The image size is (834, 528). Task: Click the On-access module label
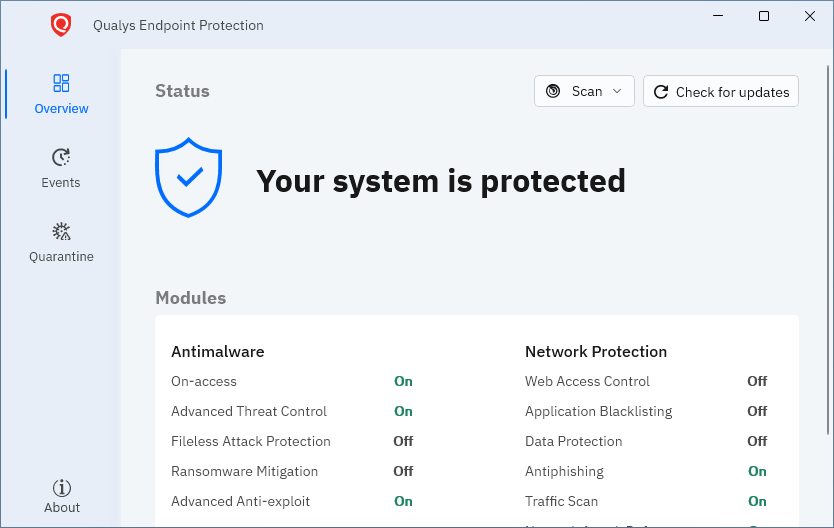pos(204,381)
